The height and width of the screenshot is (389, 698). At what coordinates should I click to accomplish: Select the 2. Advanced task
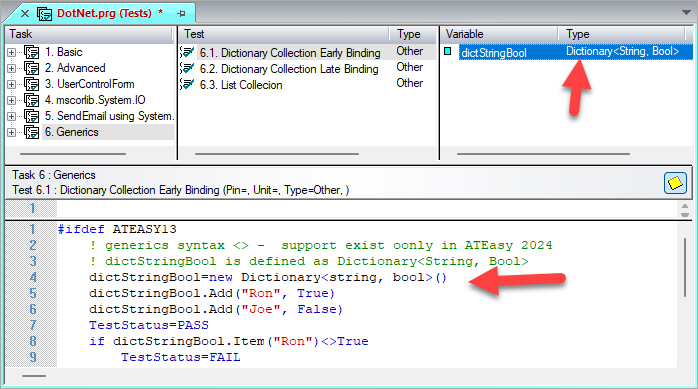pos(75,68)
